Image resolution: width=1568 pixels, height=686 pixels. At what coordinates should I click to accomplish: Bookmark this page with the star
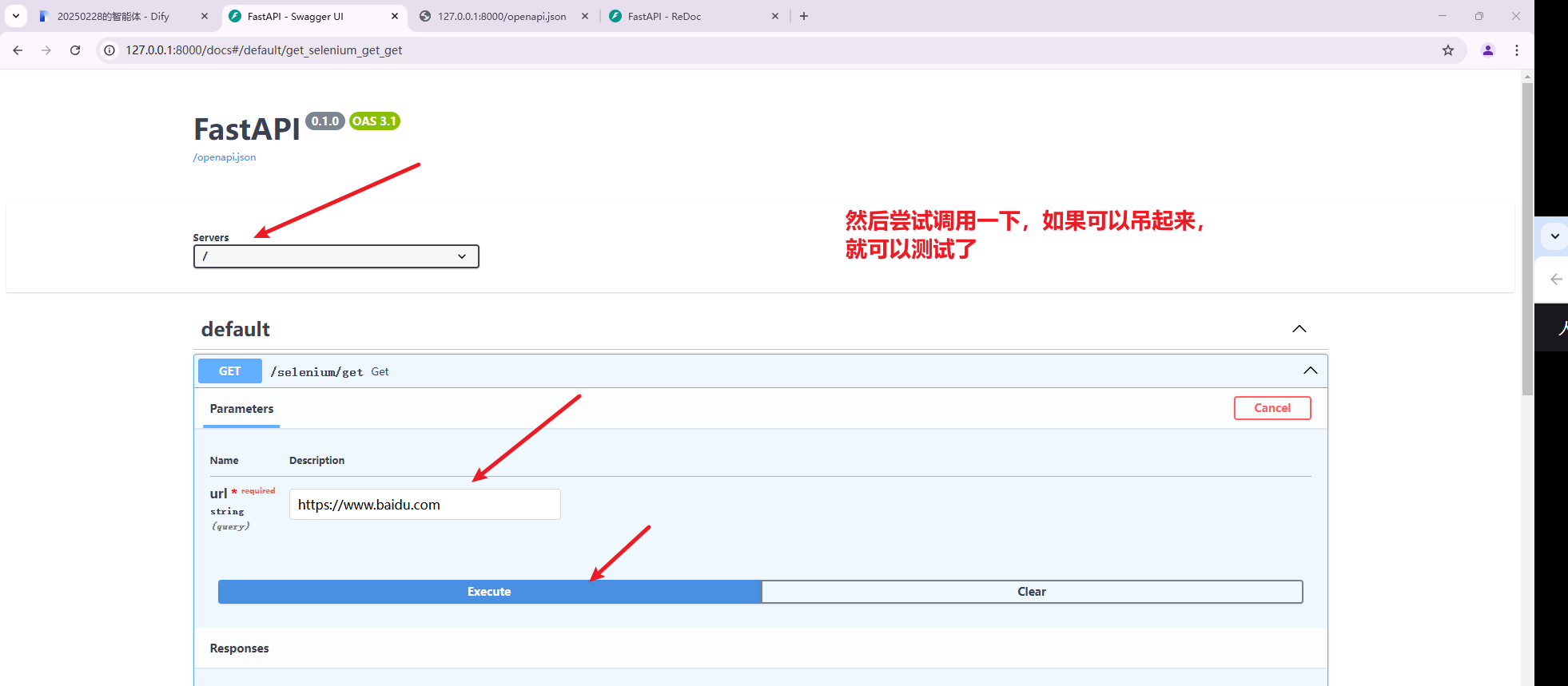(x=1448, y=50)
